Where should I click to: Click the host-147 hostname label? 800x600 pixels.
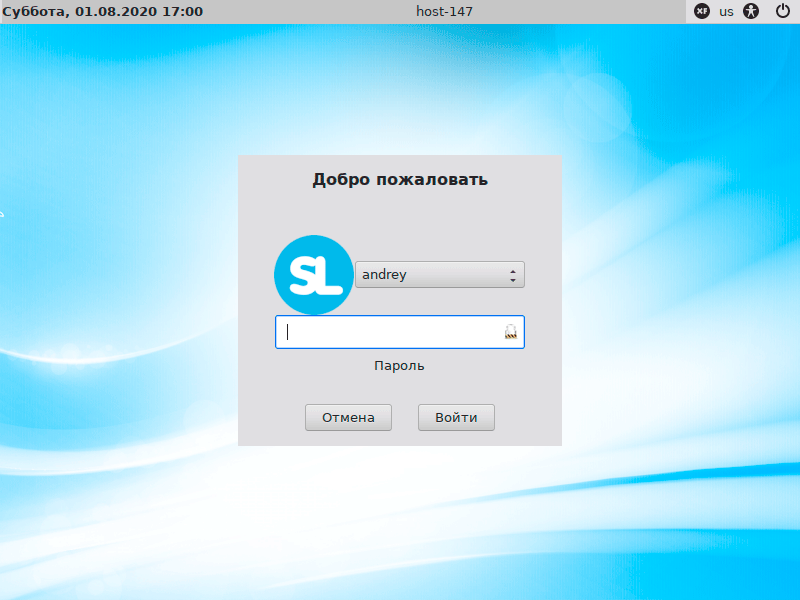click(x=444, y=12)
